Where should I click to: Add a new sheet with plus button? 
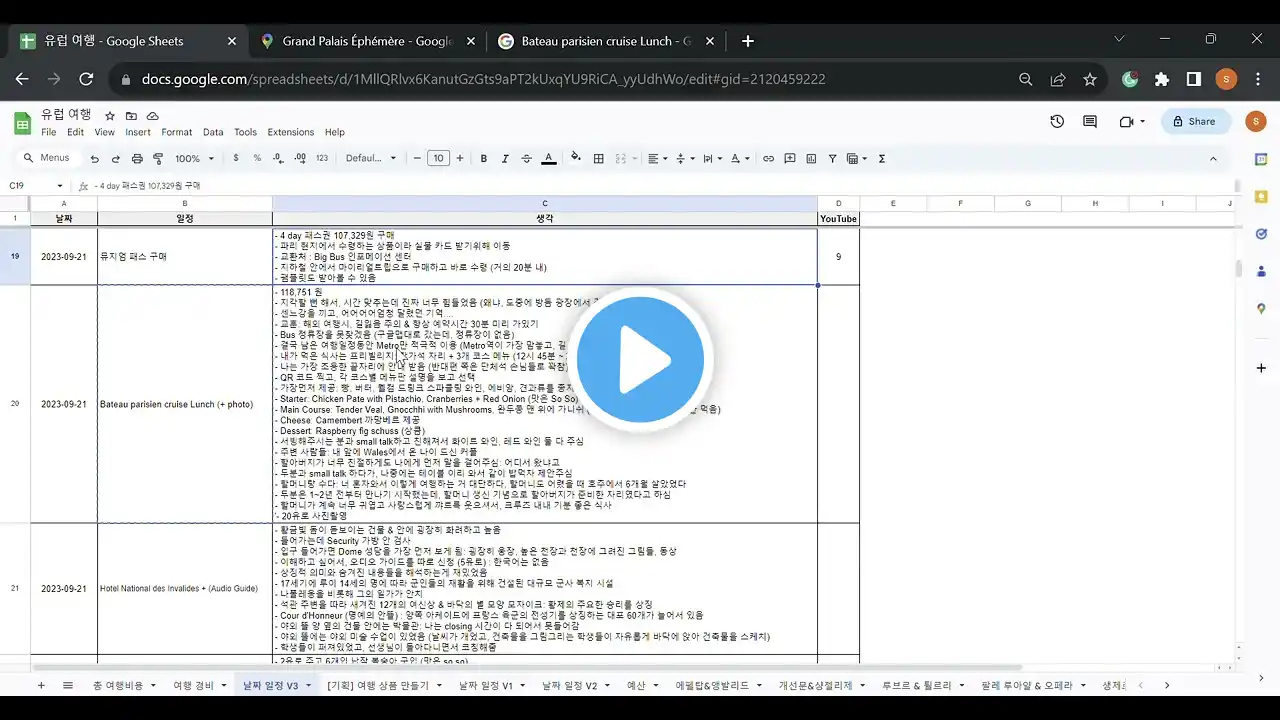(41, 685)
